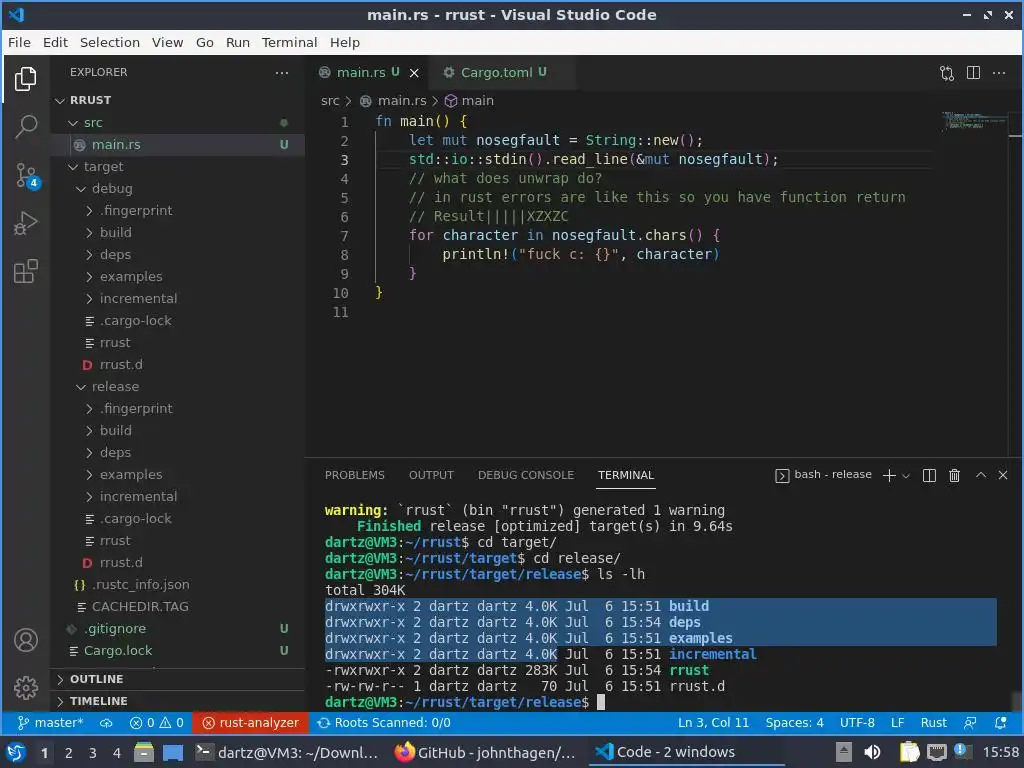Change indentation via Spaces: 4

794,722
